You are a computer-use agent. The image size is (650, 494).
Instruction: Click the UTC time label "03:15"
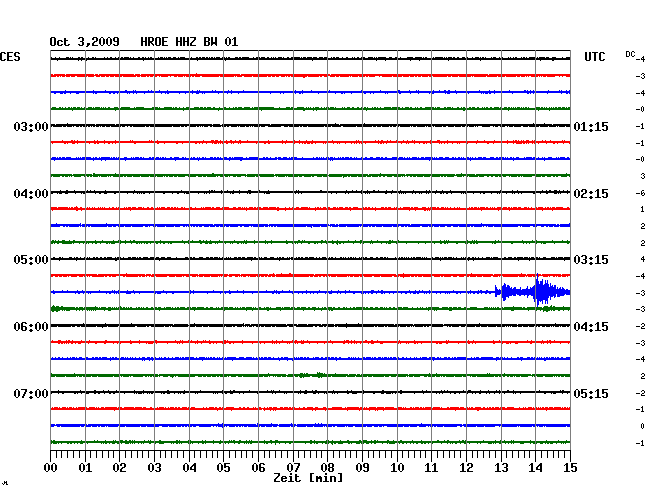pyautogui.click(x=591, y=260)
